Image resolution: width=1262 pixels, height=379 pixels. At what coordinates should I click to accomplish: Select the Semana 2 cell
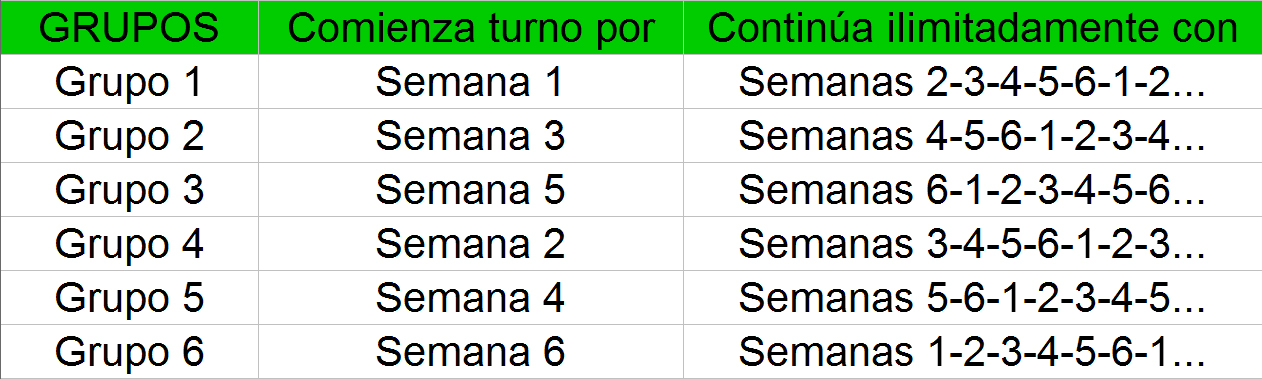[x=471, y=243]
